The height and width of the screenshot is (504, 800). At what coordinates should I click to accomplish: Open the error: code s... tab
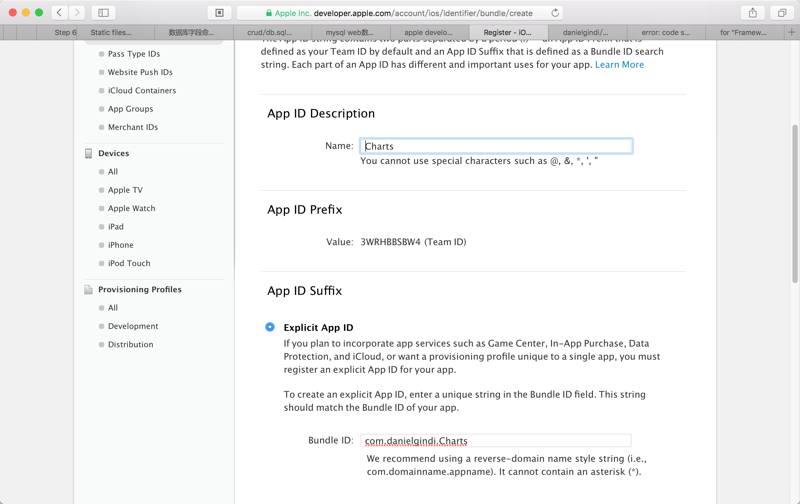tap(665, 32)
